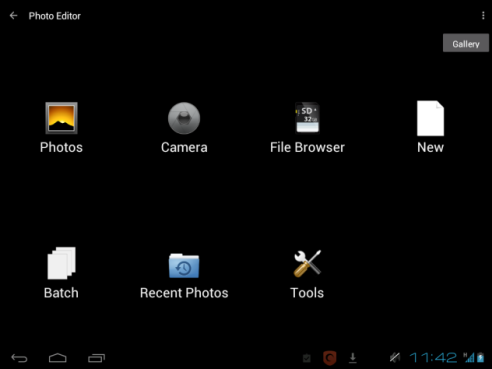Open the three-dot overflow menu
Screen dimensions: 492x369
(483, 16)
